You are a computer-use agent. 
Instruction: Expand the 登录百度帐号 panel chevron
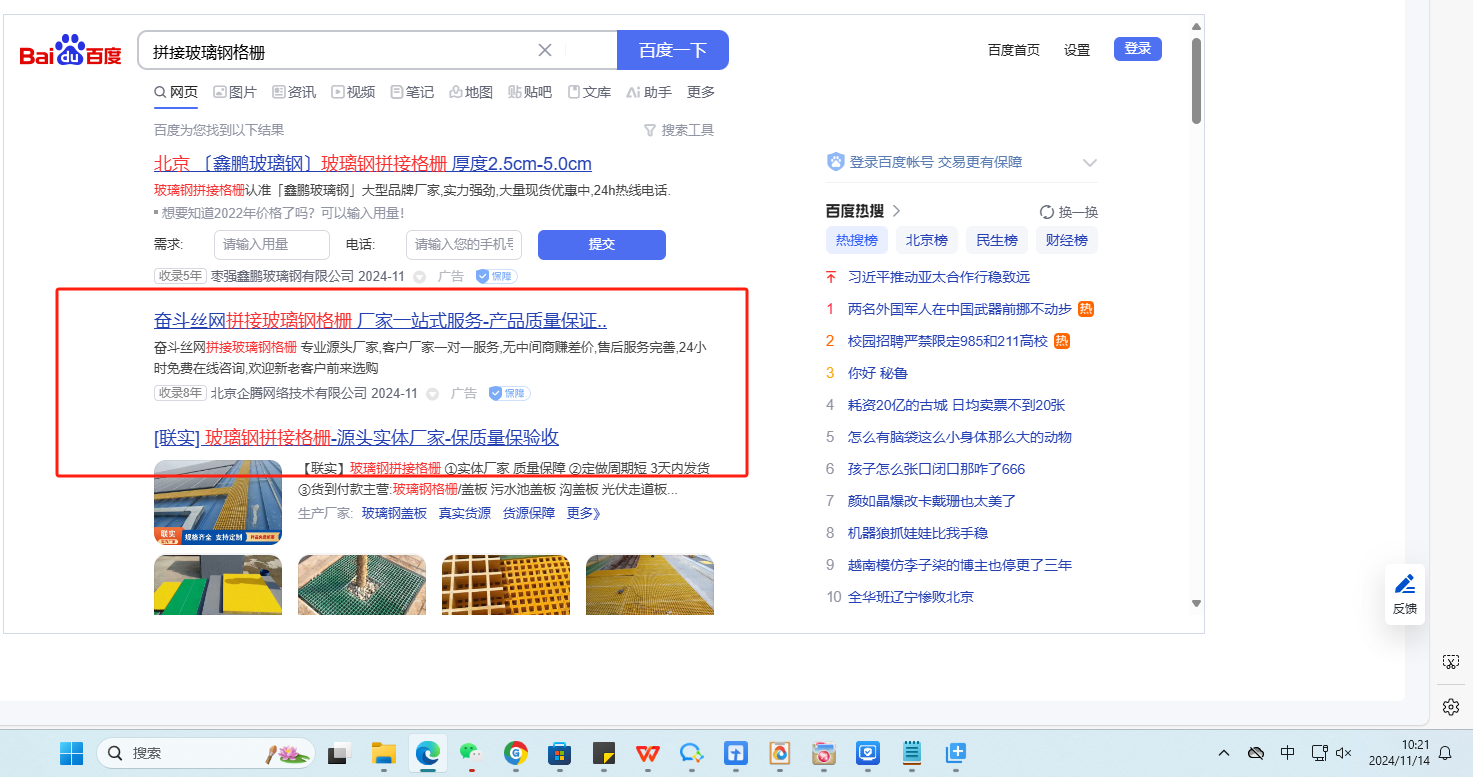pos(1090,163)
